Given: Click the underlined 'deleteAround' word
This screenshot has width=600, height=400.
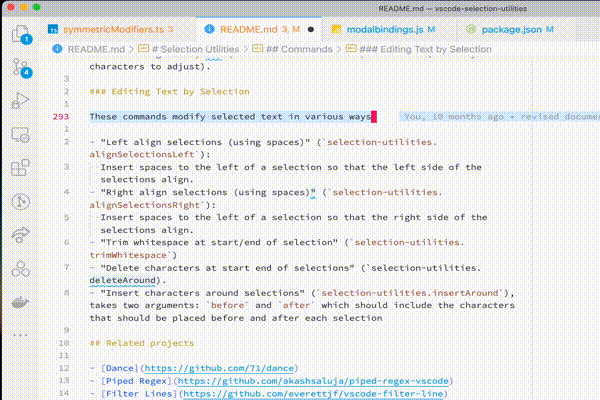Looking at the screenshot, I should coord(122,280).
